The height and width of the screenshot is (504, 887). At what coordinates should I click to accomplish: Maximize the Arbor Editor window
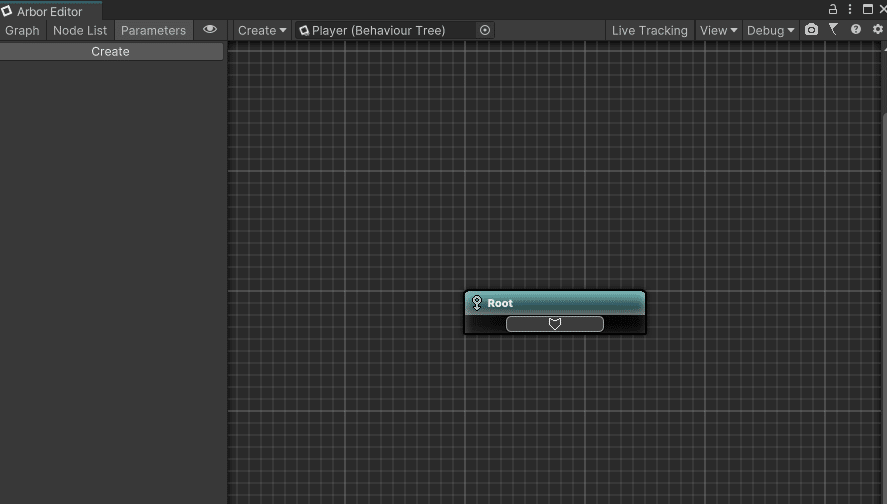pos(867,9)
